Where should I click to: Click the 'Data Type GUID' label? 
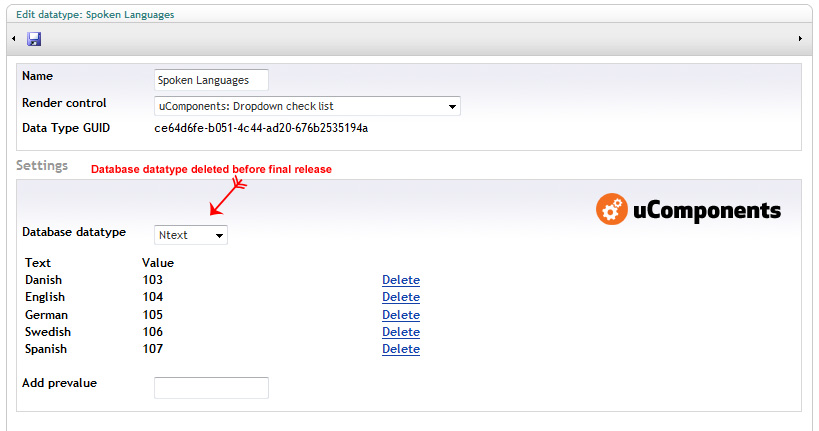point(66,128)
